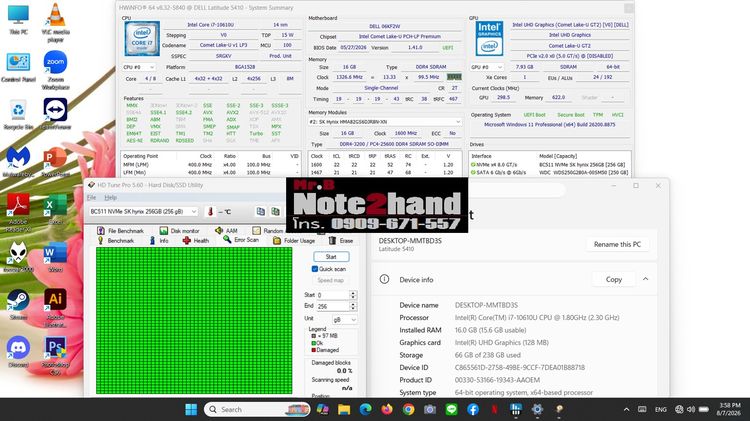Open File Explorer from the taskbar
The width and height of the screenshot is (750, 421).
click(x=343, y=410)
